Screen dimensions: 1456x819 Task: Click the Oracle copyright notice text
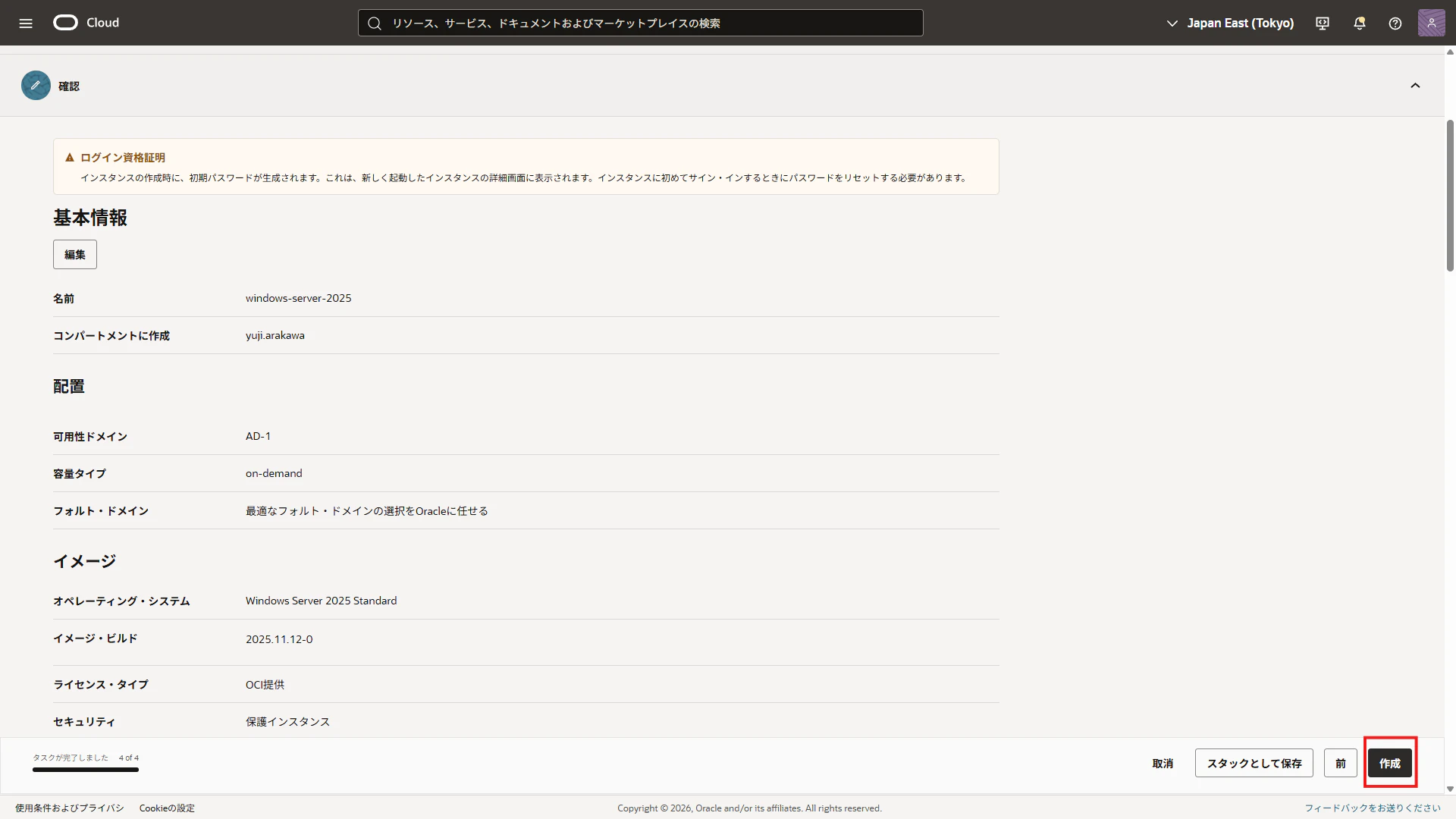[749, 808]
